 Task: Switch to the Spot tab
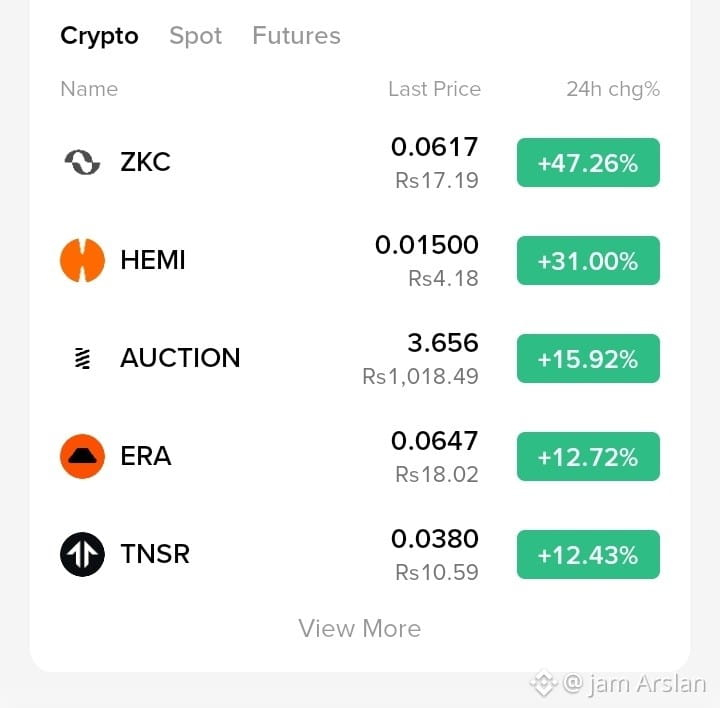pos(196,36)
